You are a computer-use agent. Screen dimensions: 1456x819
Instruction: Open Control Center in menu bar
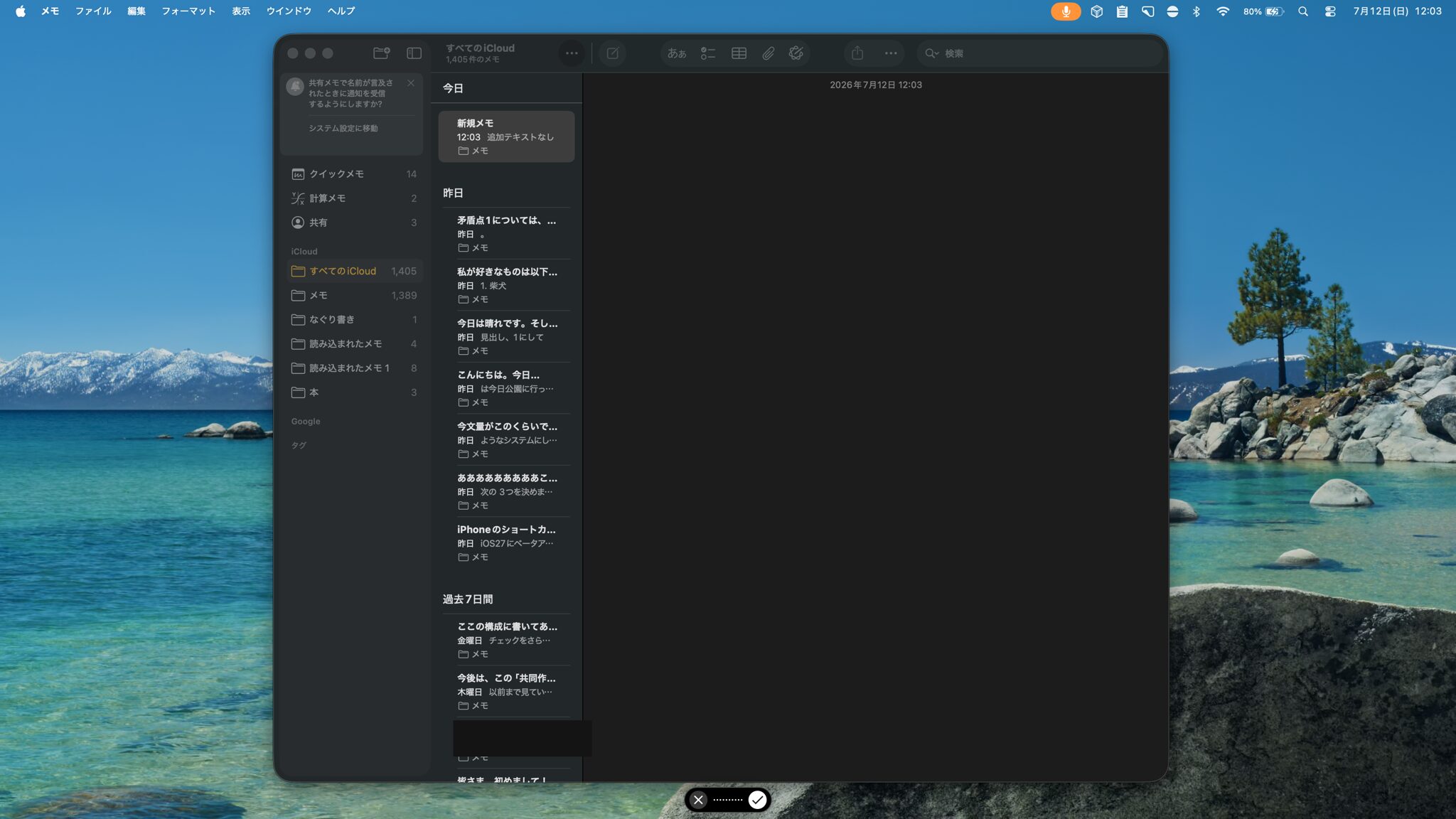click(x=1330, y=11)
